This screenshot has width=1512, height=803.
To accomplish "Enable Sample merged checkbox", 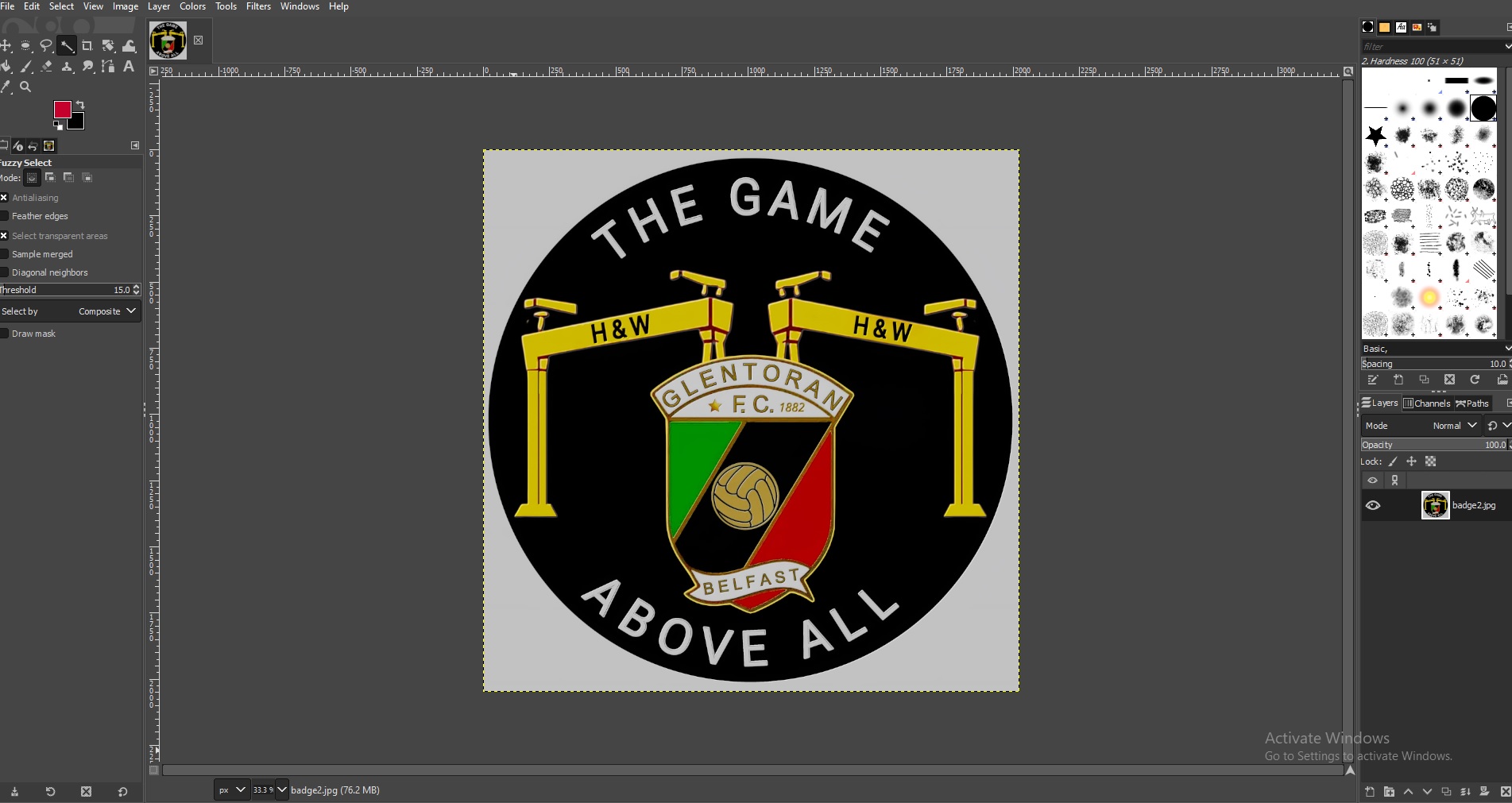I will pyautogui.click(x=4, y=254).
